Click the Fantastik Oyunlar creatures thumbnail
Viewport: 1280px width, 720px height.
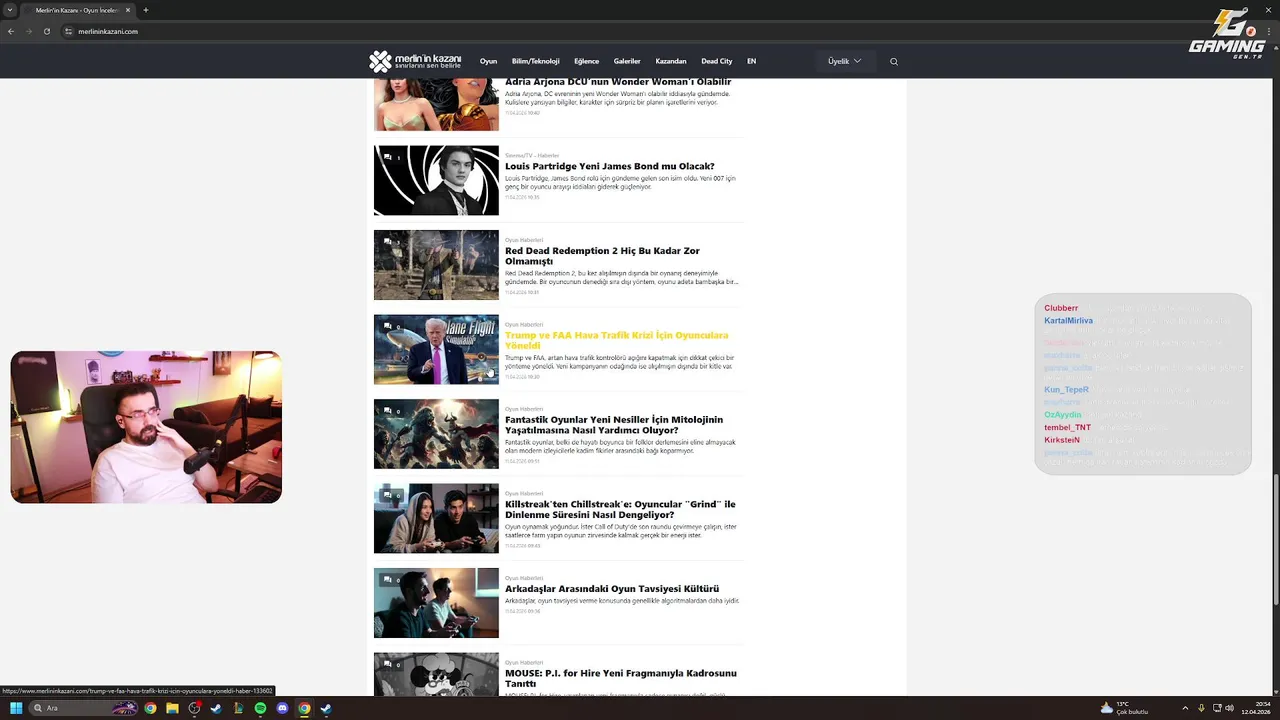(436, 434)
